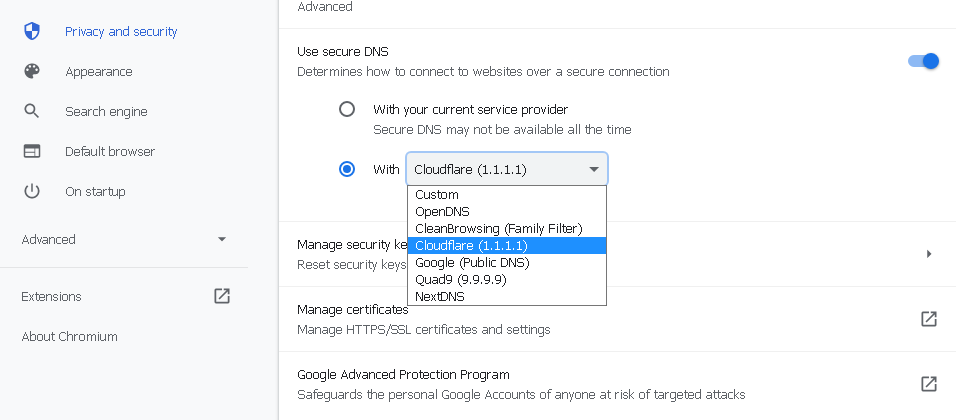This screenshot has width=956, height=420.
Task: Select the 'With' custom provider radio button
Action: click(347, 169)
